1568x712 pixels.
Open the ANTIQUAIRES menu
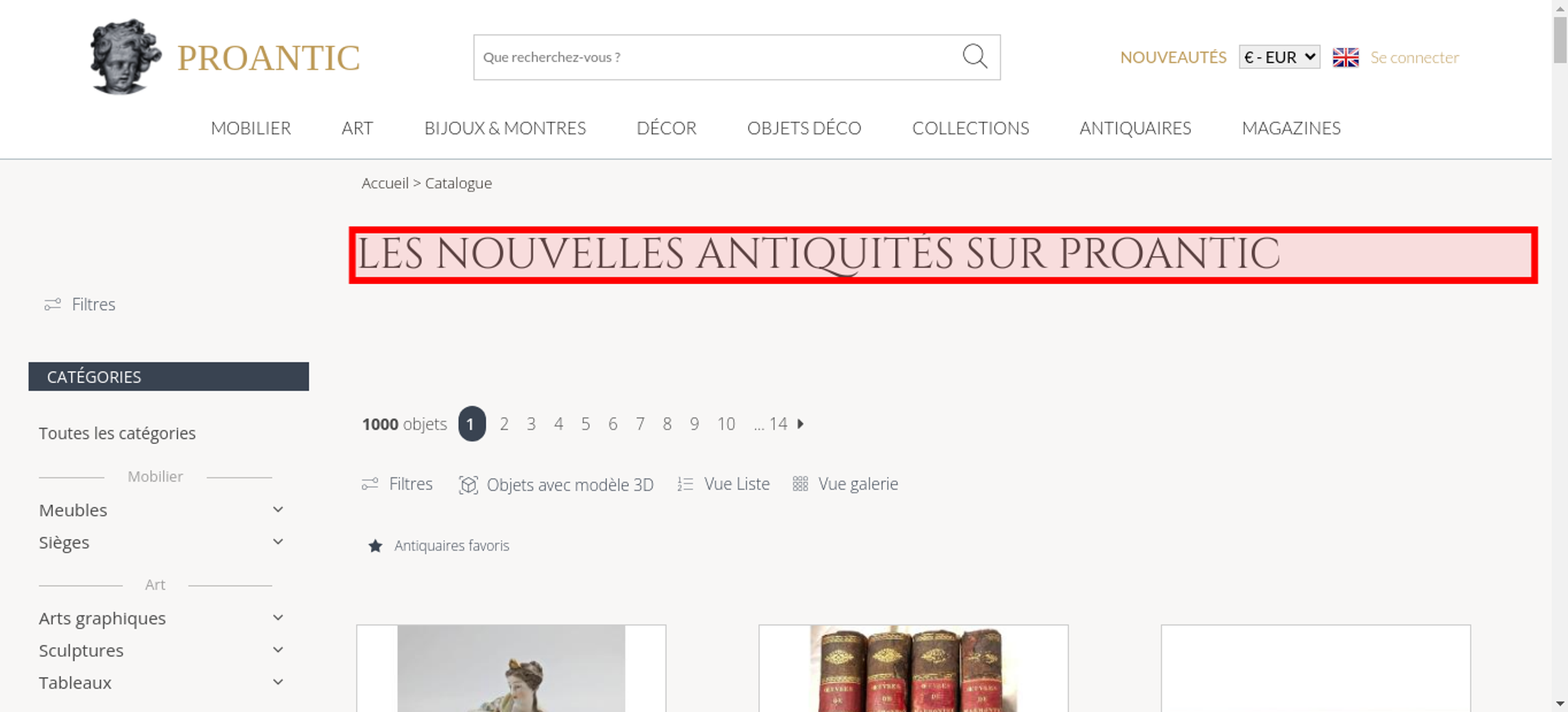click(x=1135, y=128)
